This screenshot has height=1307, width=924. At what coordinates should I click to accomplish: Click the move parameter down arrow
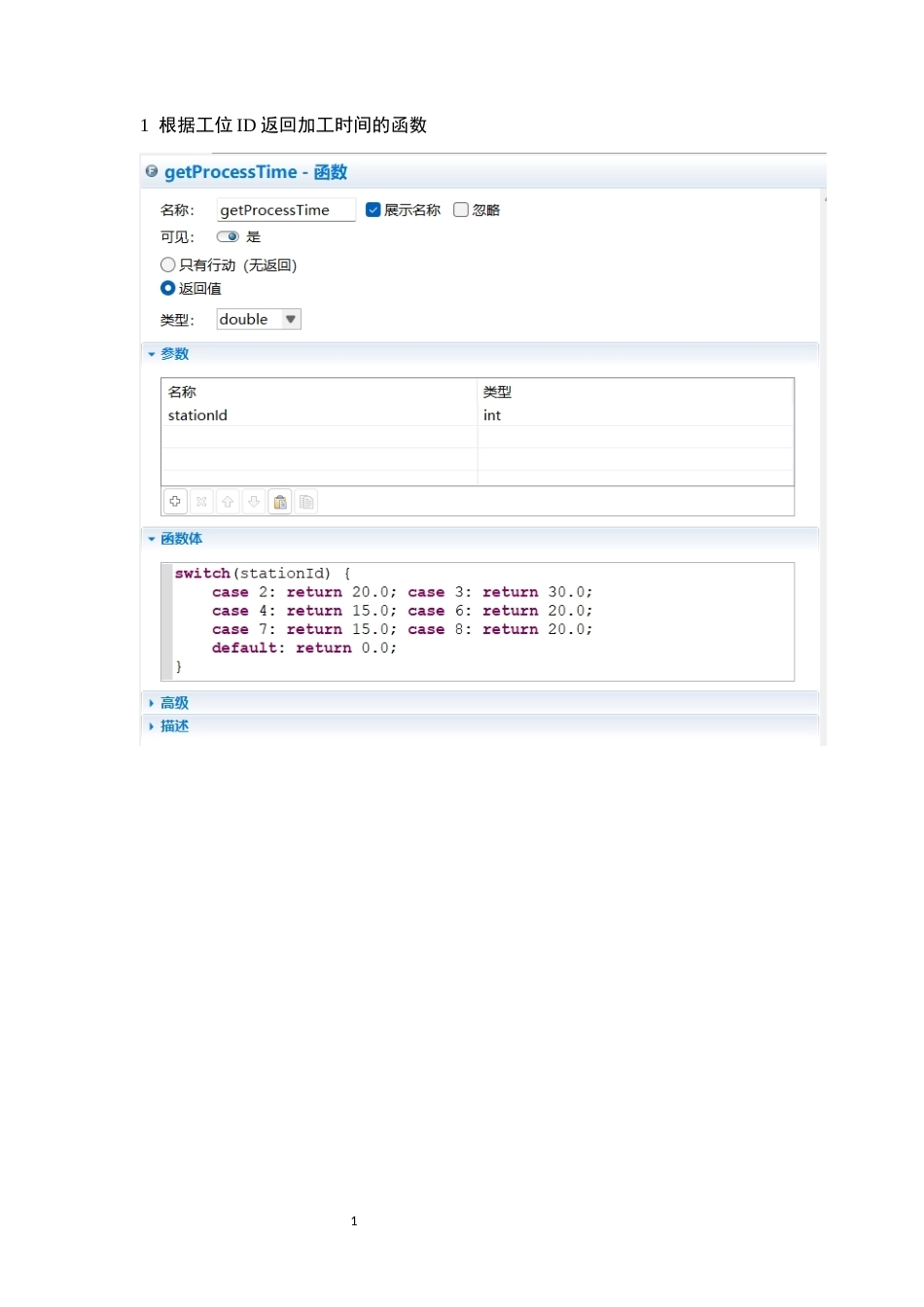click(254, 502)
